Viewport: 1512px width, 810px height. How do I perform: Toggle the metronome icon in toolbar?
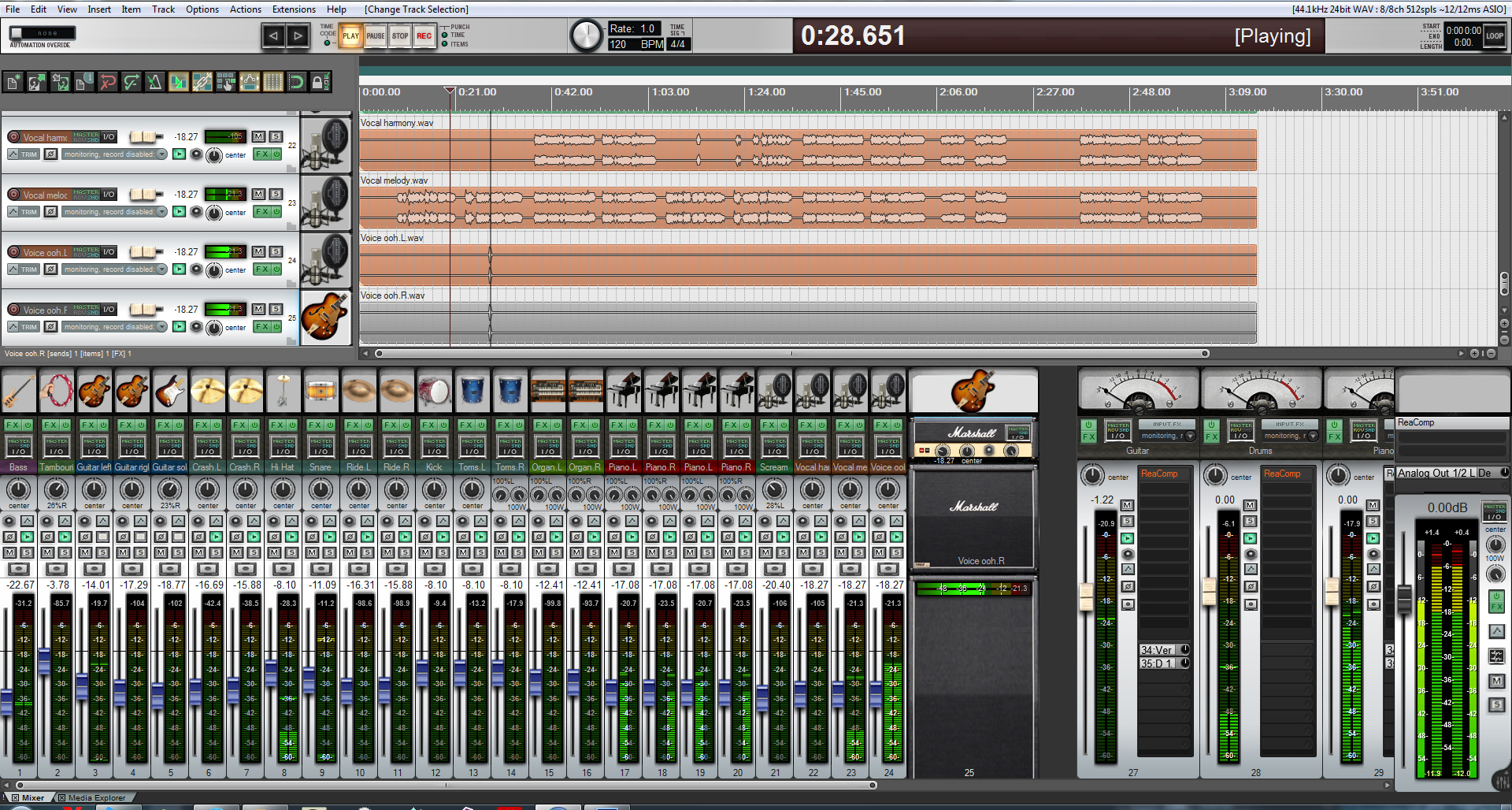[154, 82]
